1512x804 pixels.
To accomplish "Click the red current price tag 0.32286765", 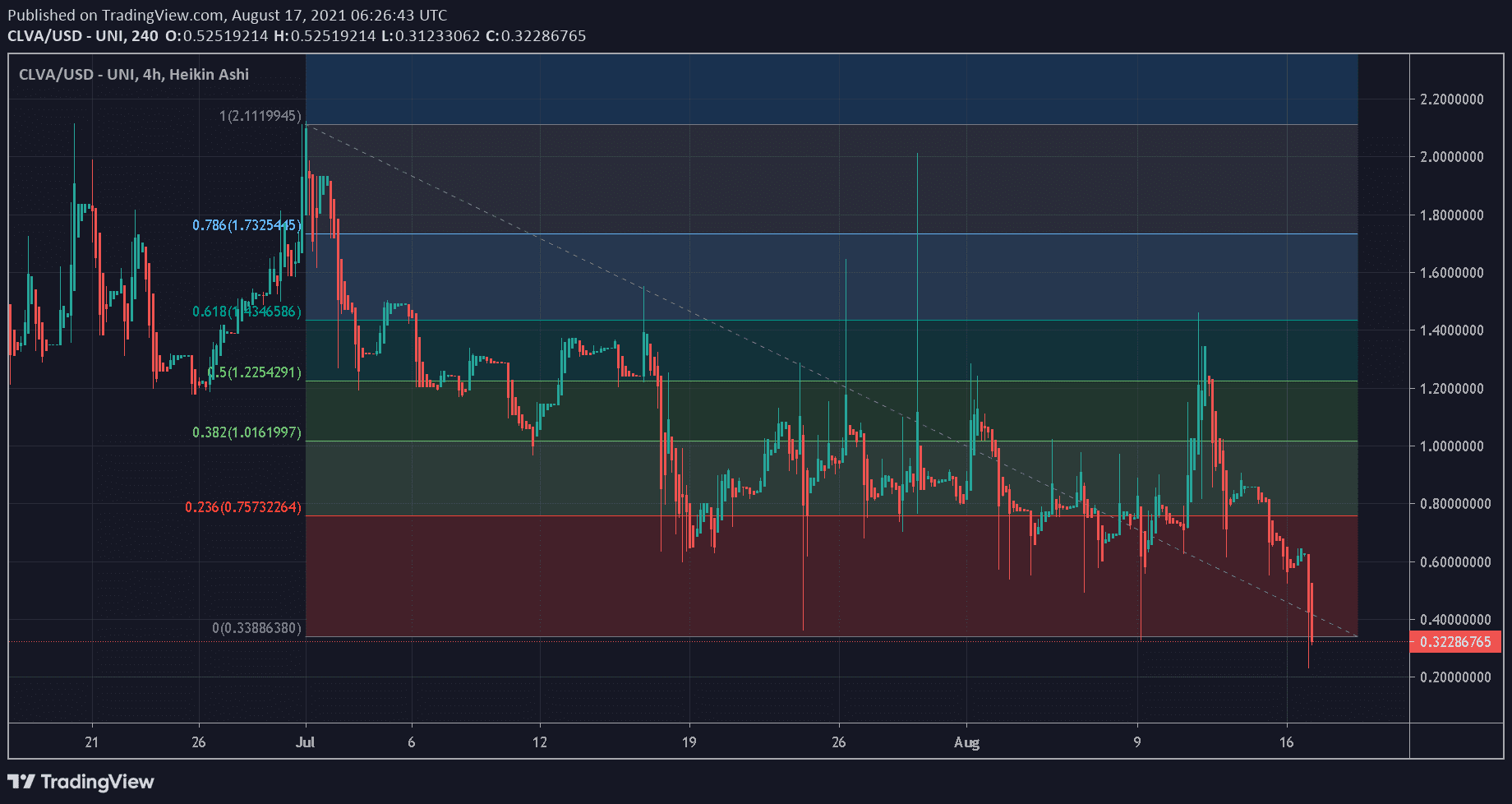I will (x=1455, y=642).
